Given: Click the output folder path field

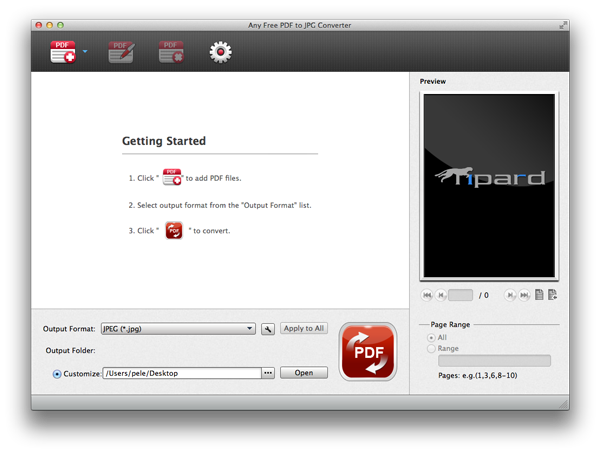Looking at the screenshot, I should coord(182,373).
